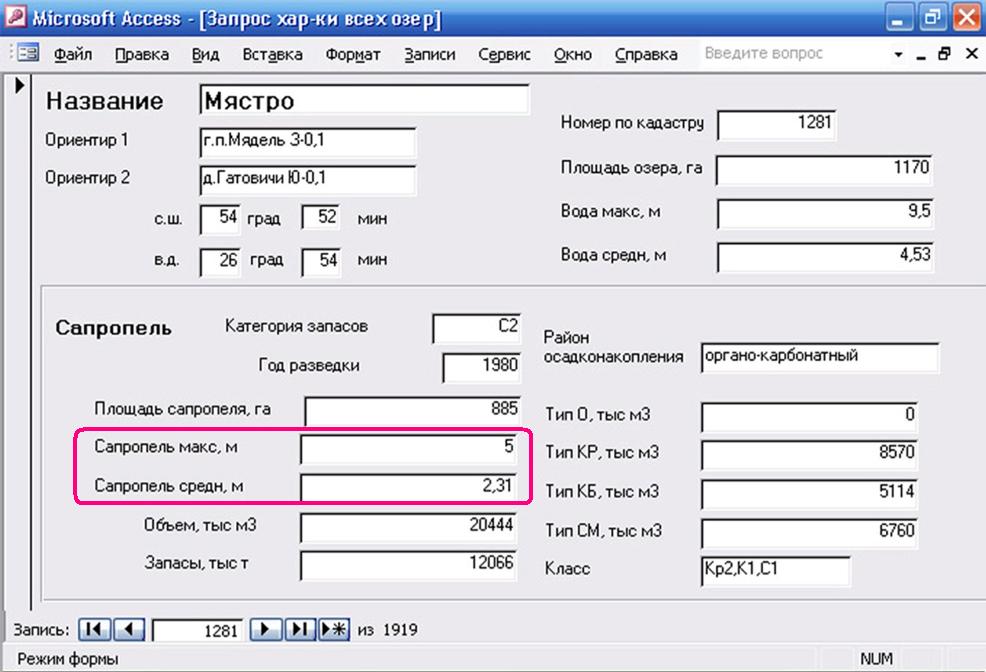Viewport: 986px width, 672px height.
Task: Jump to last record button
Action: 299,629
